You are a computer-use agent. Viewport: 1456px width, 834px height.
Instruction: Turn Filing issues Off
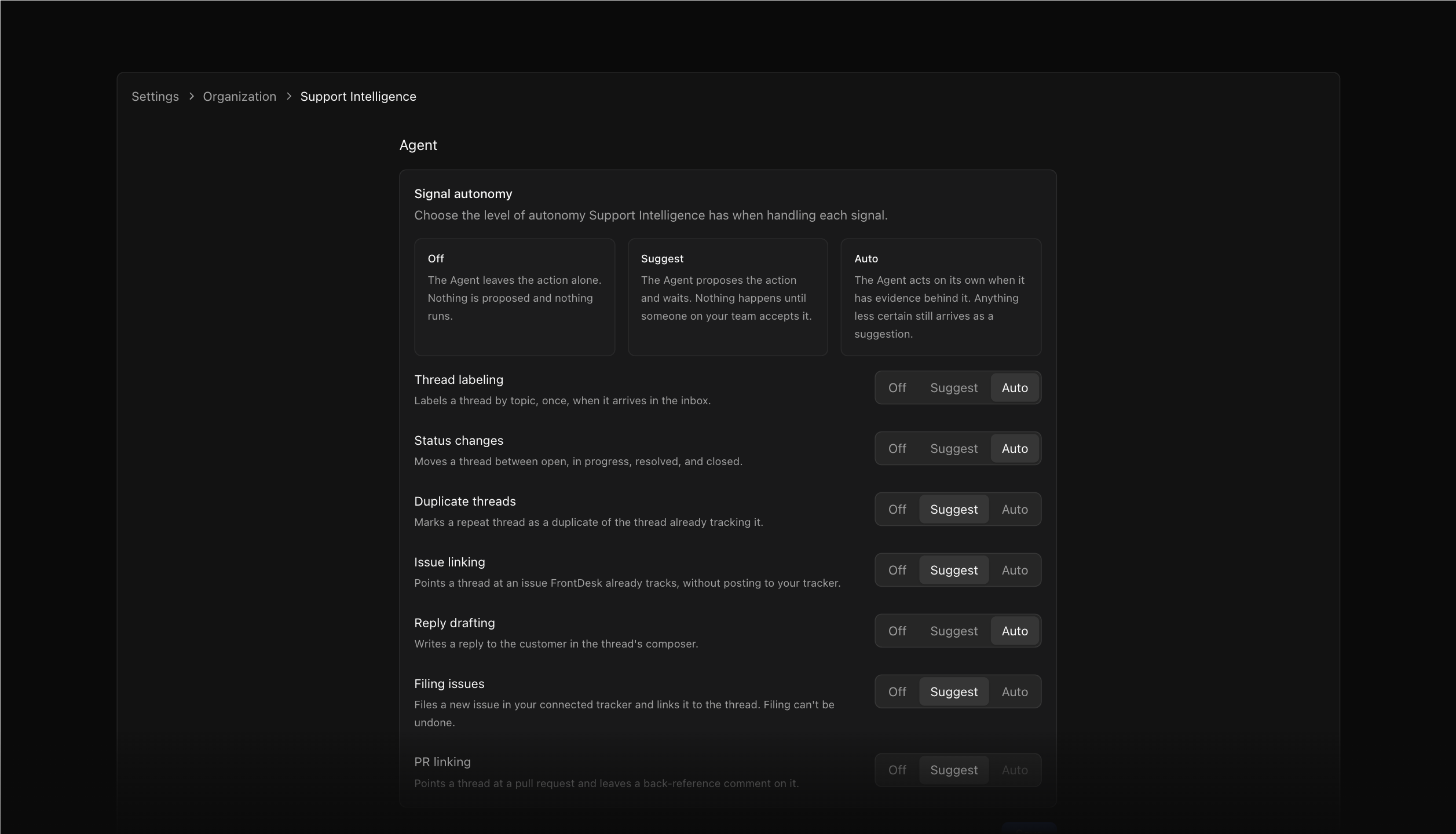[x=897, y=692]
